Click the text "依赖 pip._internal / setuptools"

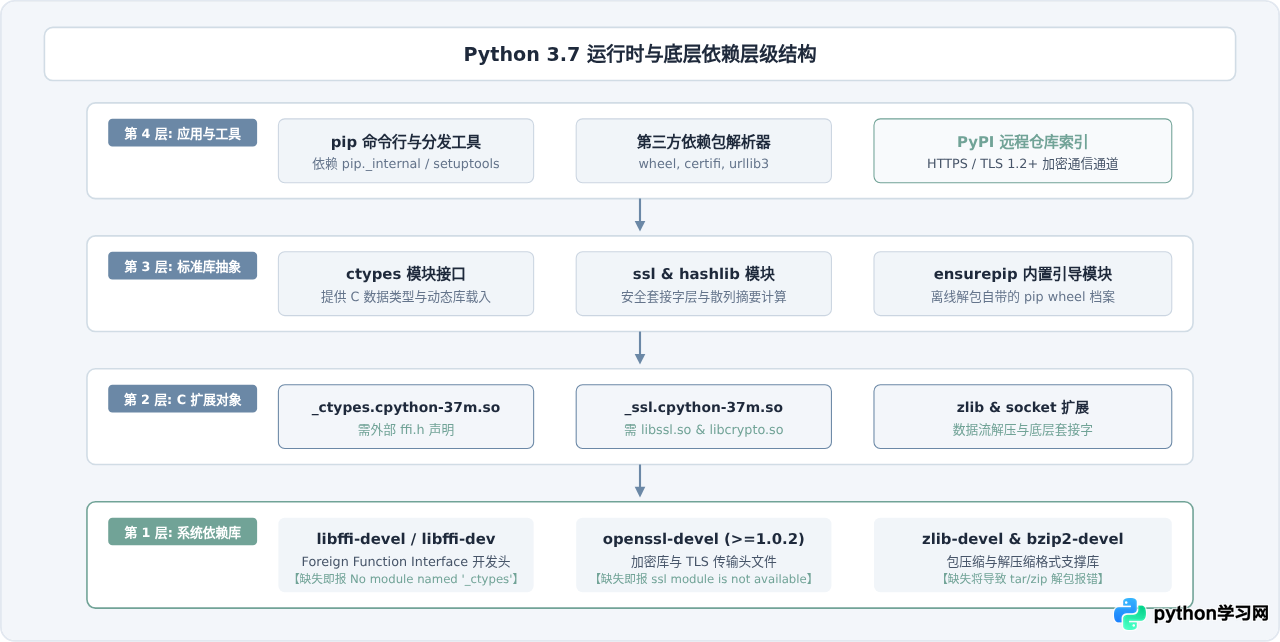coord(406,163)
